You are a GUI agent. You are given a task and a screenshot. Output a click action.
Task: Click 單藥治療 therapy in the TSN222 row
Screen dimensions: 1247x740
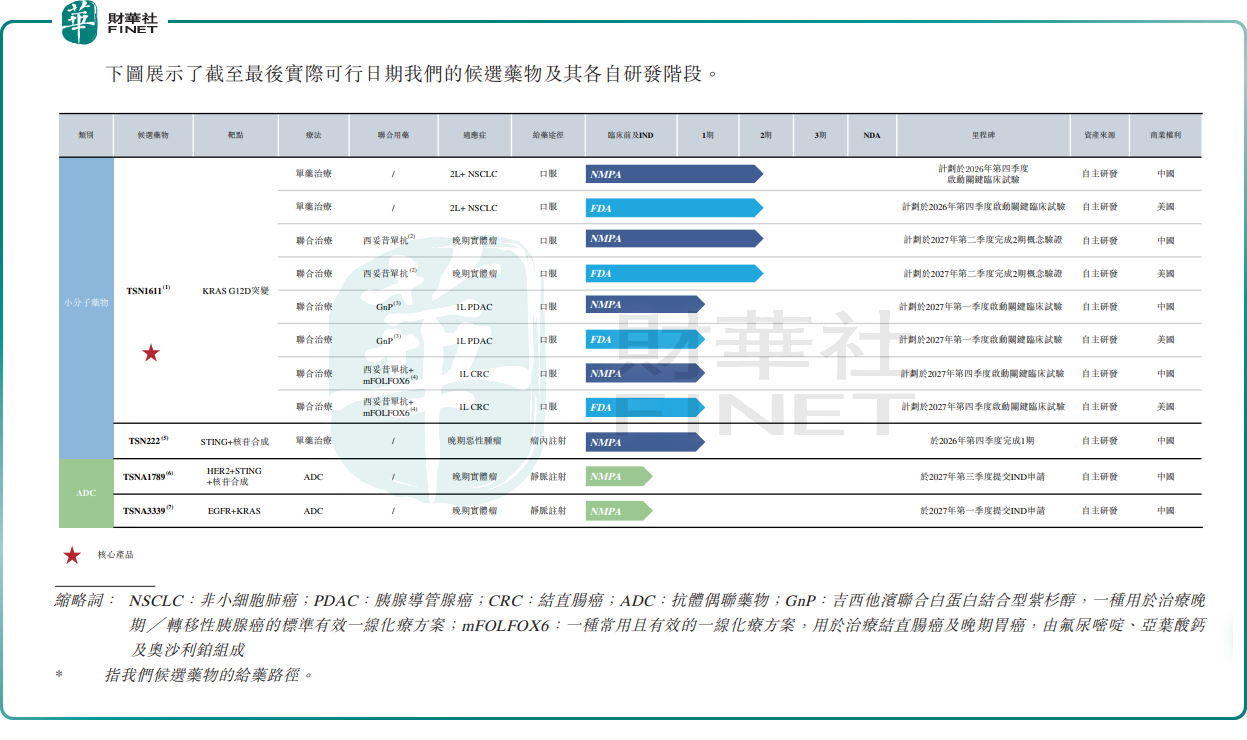coord(314,440)
